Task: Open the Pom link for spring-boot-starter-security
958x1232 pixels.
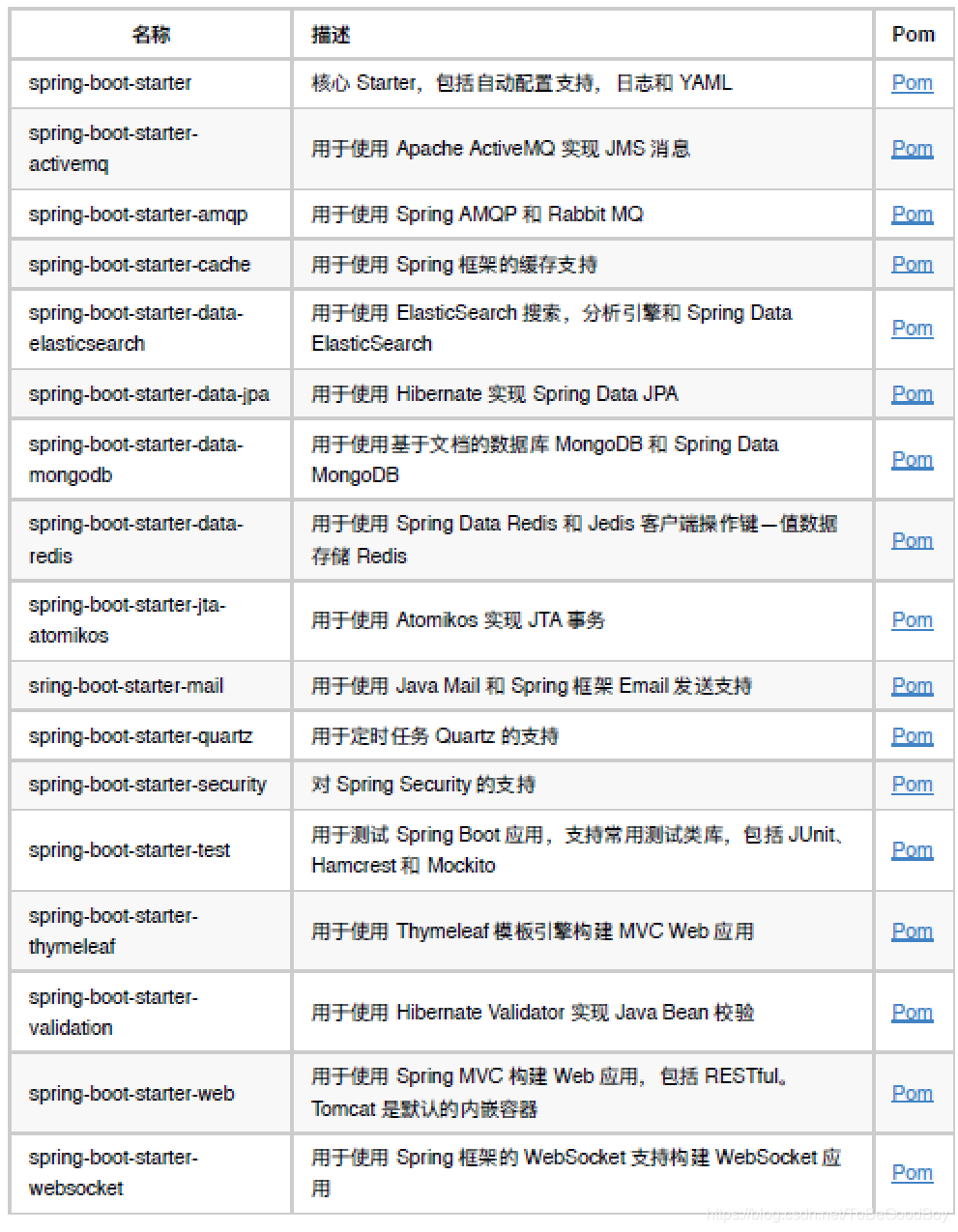Action: click(x=912, y=785)
